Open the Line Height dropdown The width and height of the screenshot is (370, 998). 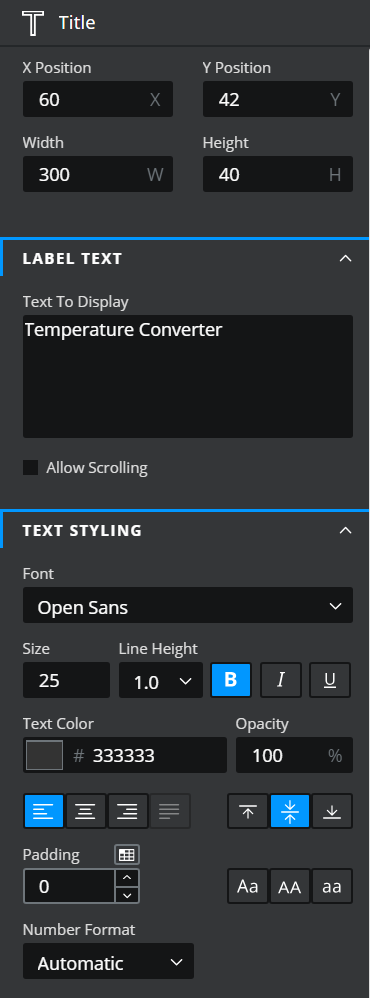[x=160, y=680]
